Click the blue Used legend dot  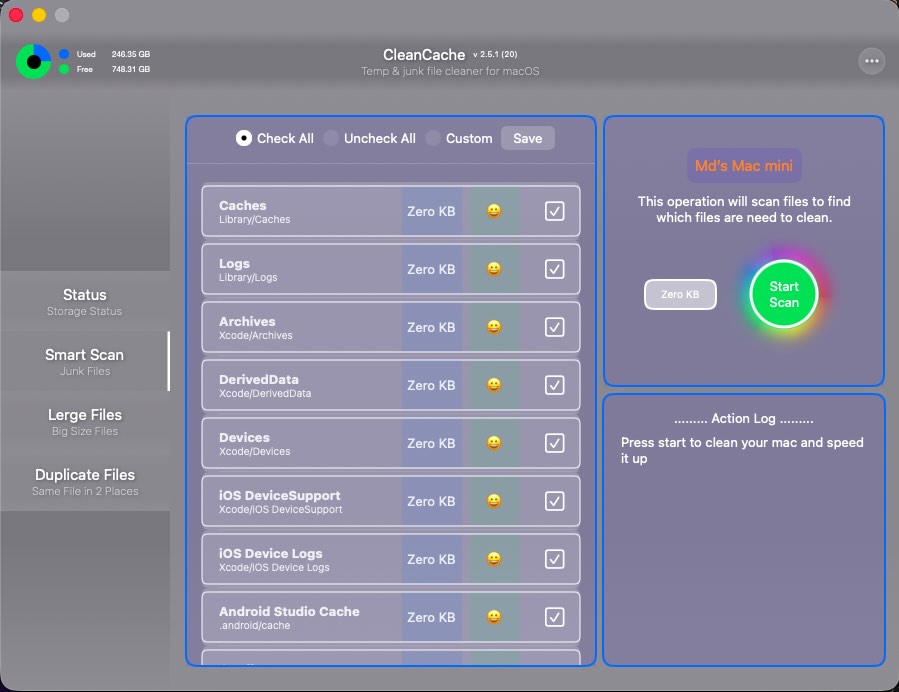tap(64, 54)
